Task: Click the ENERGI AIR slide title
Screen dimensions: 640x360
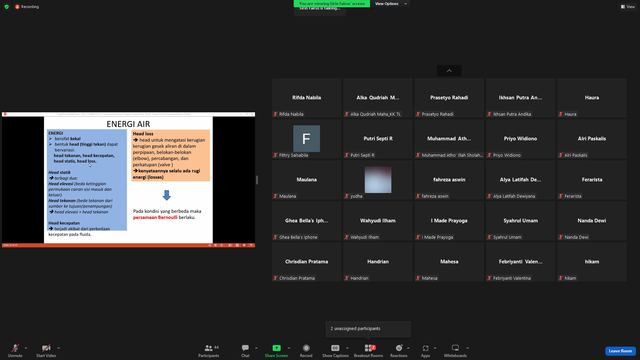Action: 128,124
